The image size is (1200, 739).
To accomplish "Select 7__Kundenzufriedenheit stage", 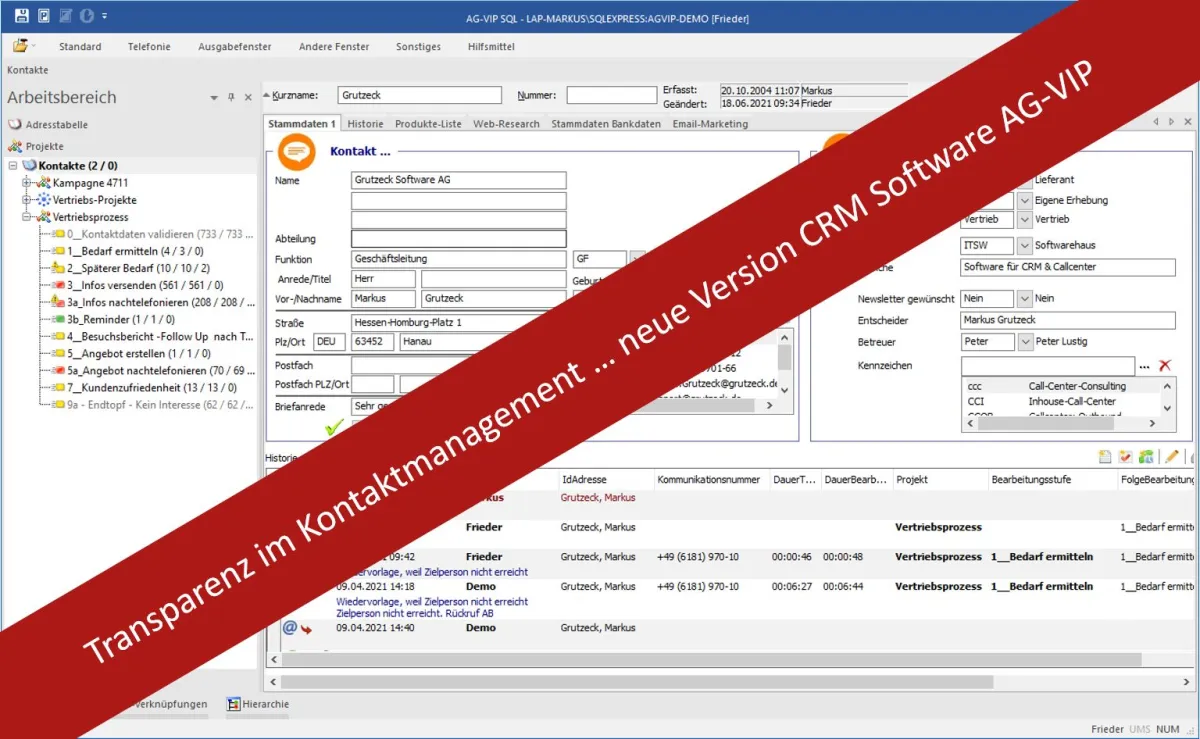I will tap(152, 387).
